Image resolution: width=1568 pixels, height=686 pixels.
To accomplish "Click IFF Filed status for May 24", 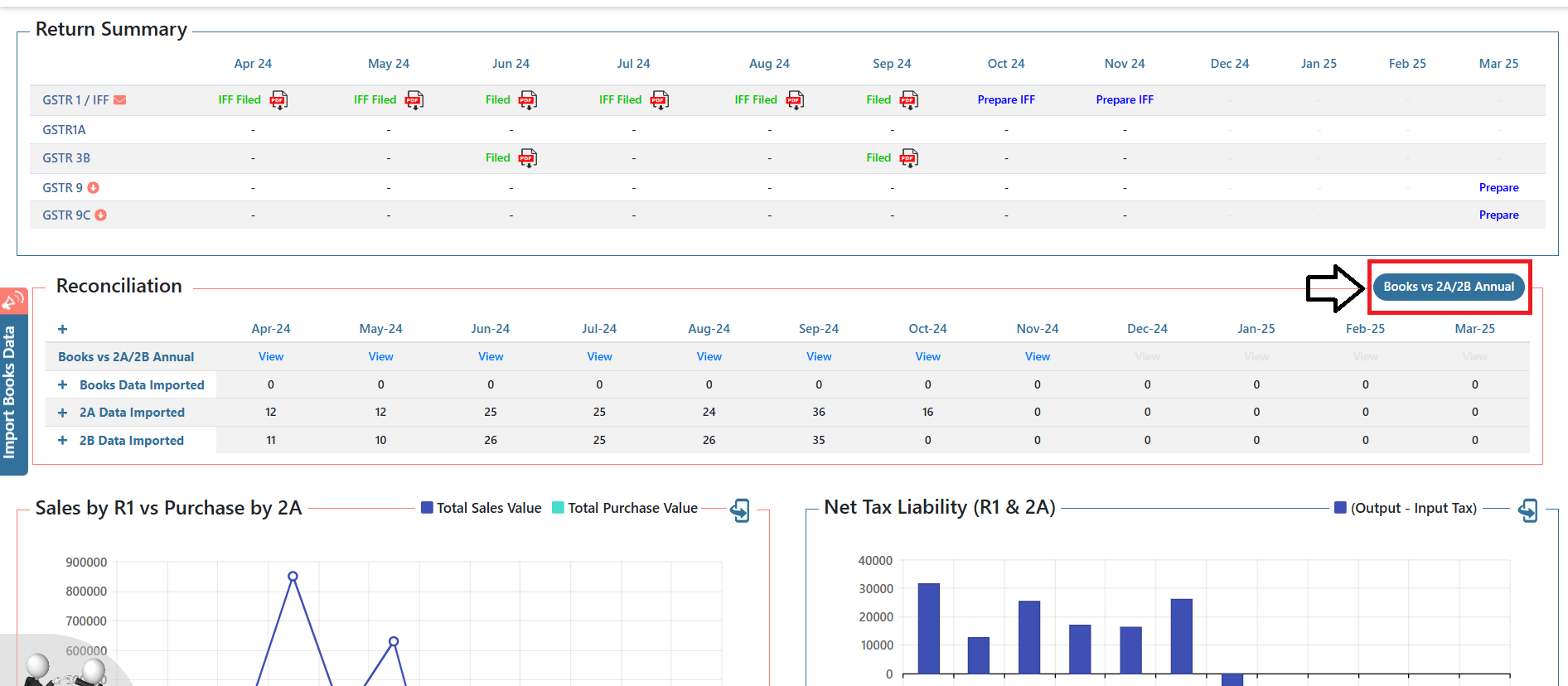I will 375,100.
